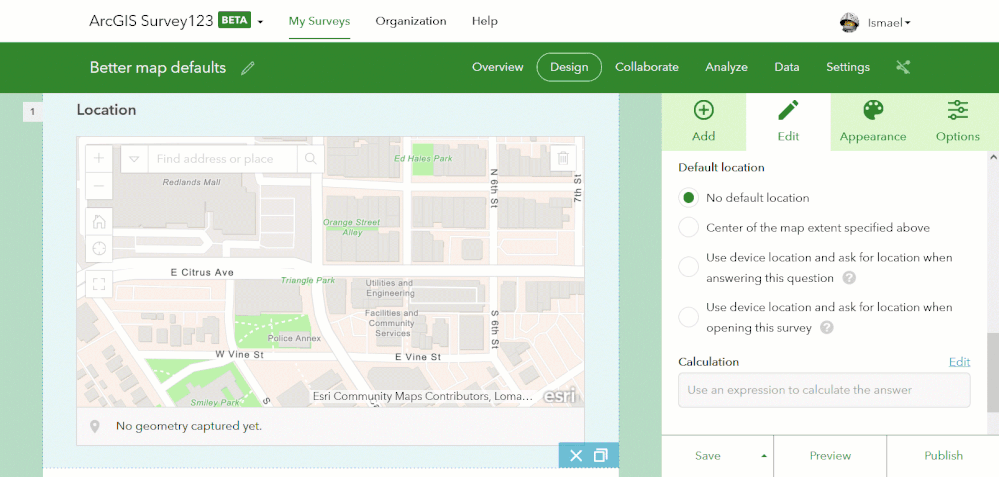
Task: Click the Publish button
Action: click(x=943, y=455)
